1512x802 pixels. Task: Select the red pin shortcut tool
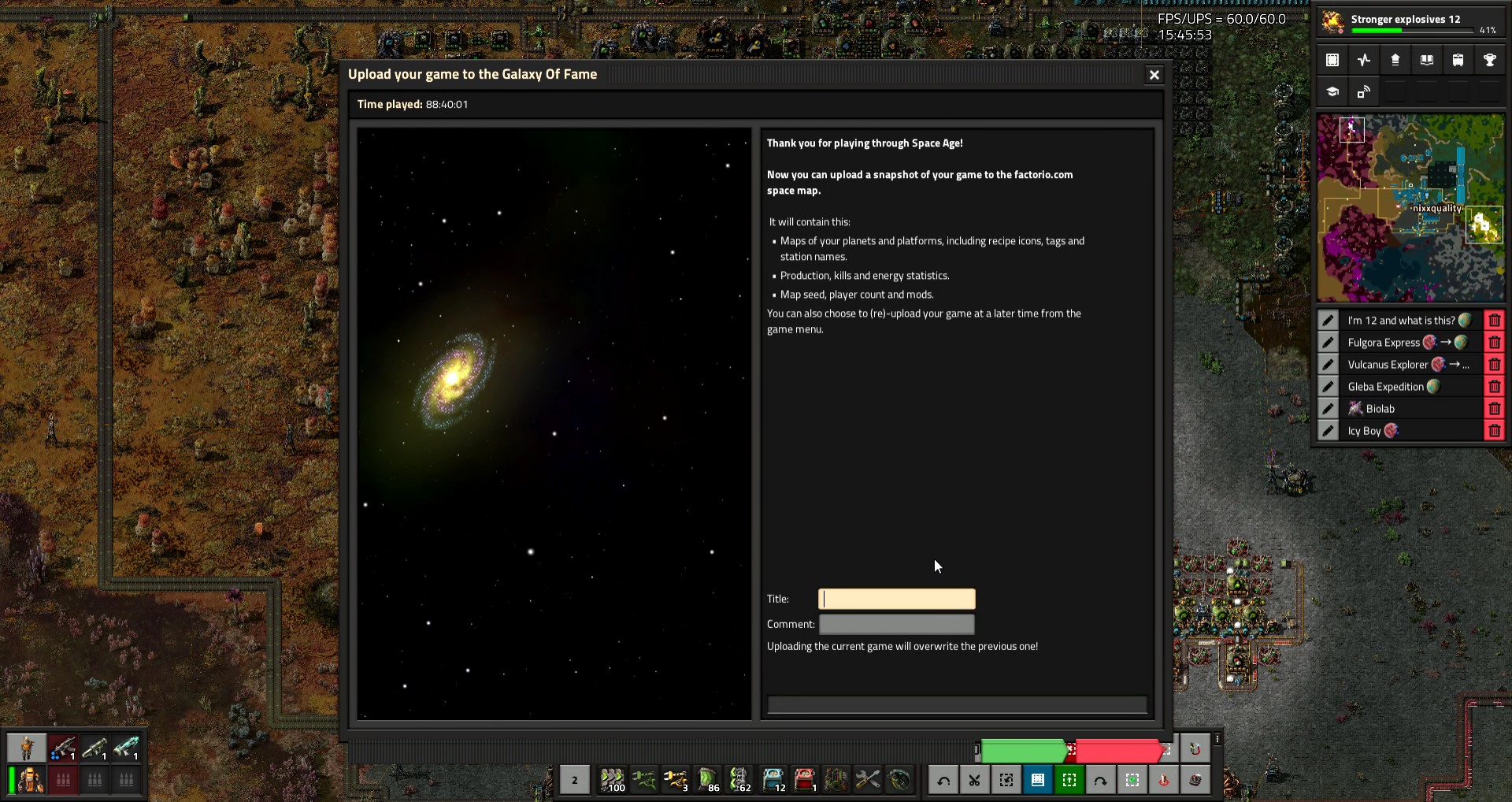tap(1164, 780)
